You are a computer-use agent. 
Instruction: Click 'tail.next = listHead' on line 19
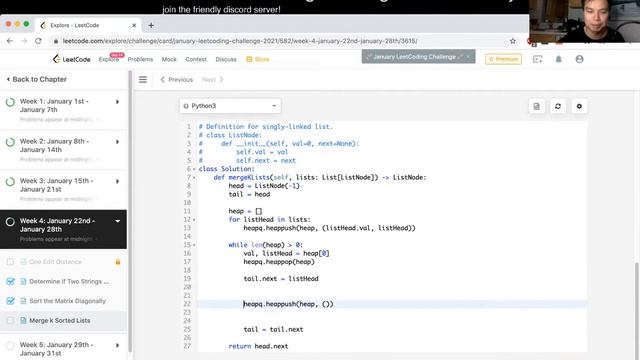click(x=281, y=279)
